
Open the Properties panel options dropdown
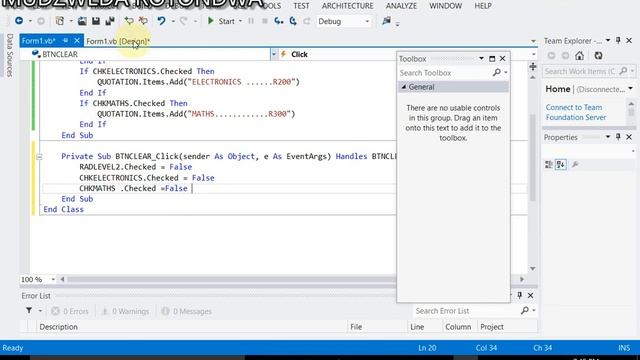pyautogui.click(x=608, y=137)
